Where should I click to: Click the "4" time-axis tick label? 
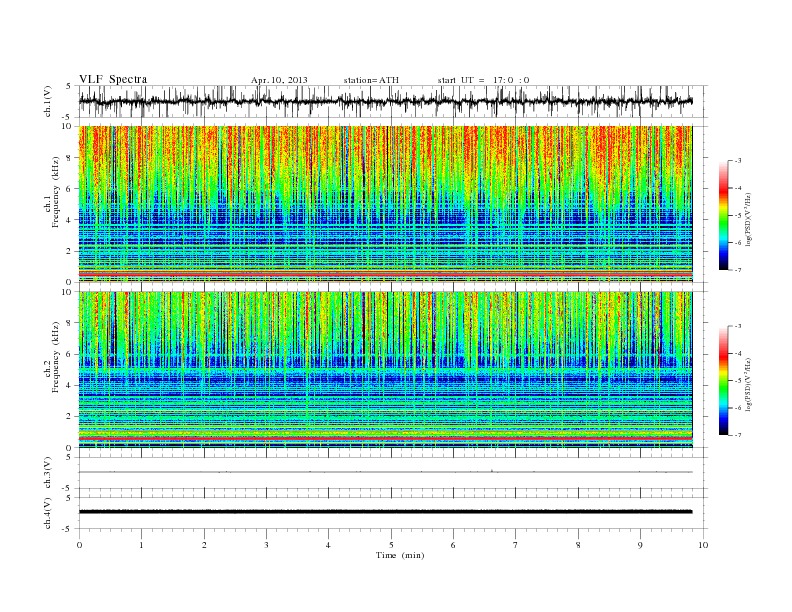coord(328,545)
